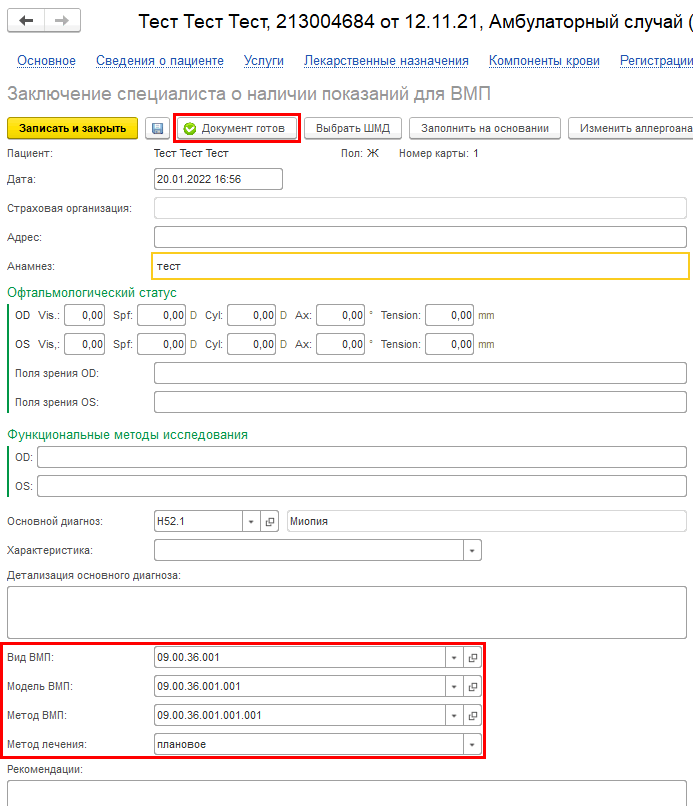This screenshot has width=693, height=806.
Task: Click the Выбрать ШМД button
Action: (x=352, y=128)
